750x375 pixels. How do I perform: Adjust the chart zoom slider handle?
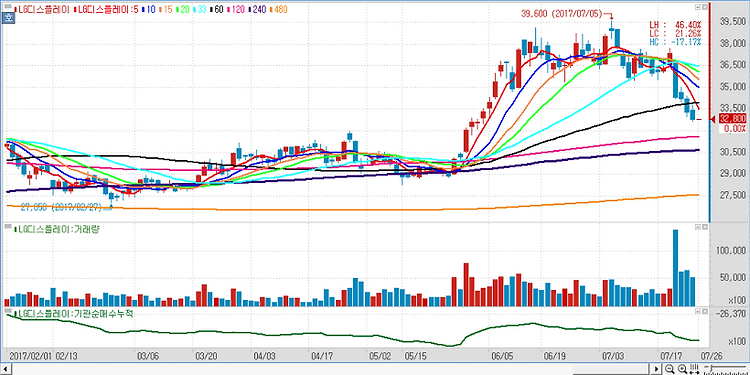click(711, 368)
